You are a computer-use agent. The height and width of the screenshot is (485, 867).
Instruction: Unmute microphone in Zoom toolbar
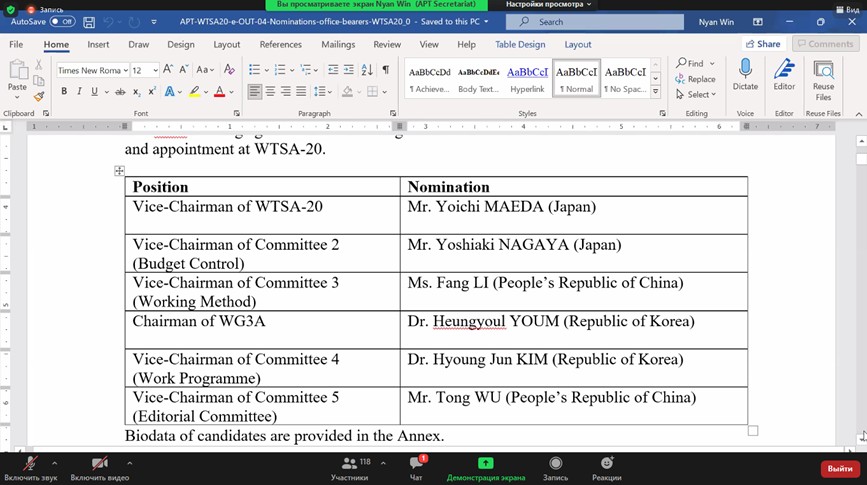tap(30, 468)
